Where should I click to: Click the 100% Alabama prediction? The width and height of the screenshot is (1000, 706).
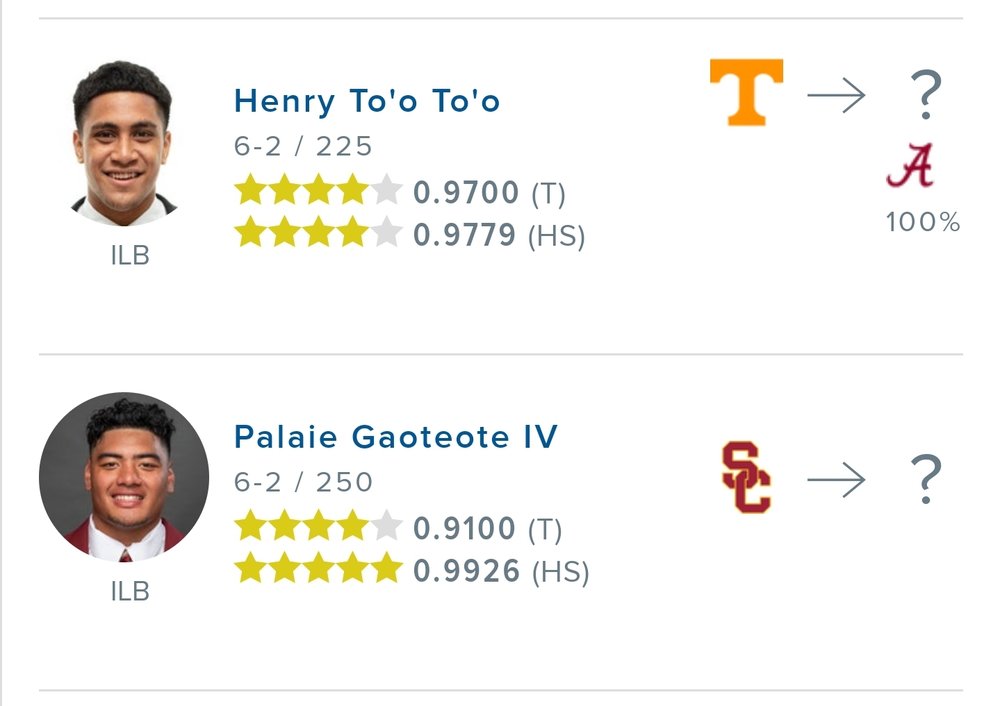(922, 222)
